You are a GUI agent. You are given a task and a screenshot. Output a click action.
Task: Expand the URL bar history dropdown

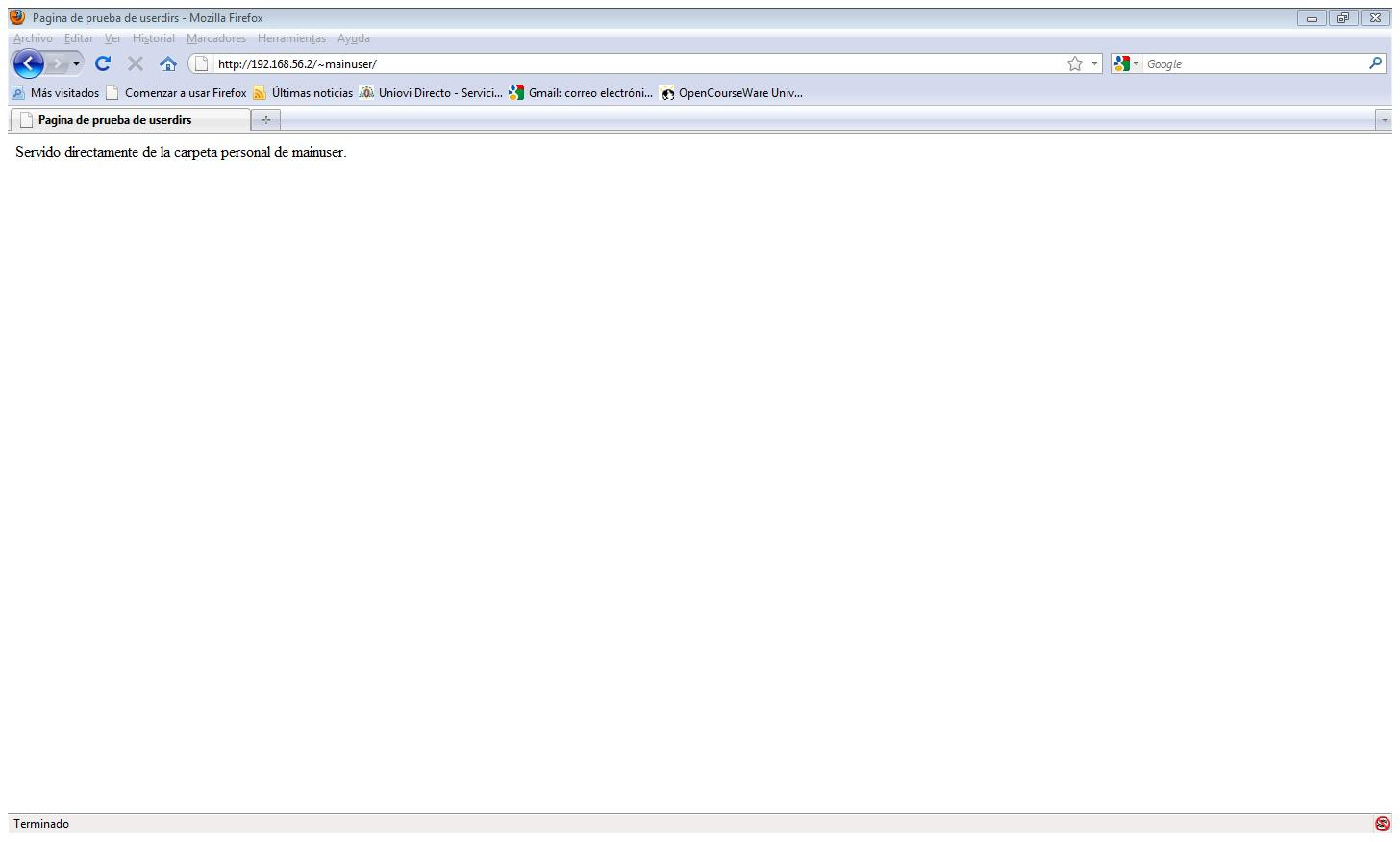pyautogui.click(x=1094, y=64)
